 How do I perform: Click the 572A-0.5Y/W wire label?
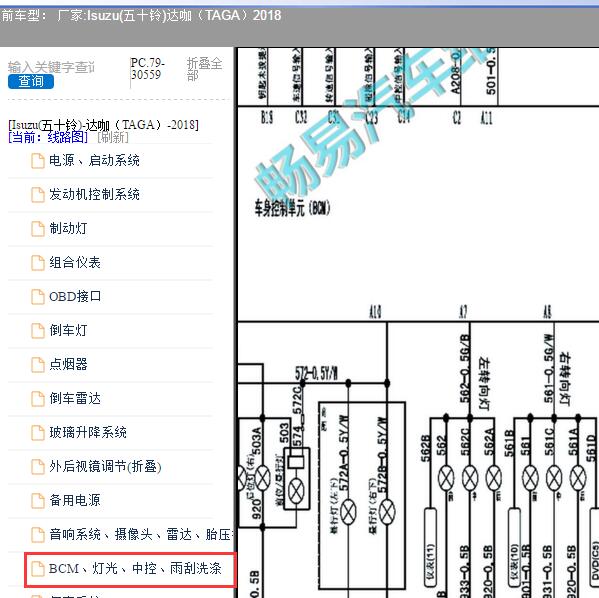(344, 453)
